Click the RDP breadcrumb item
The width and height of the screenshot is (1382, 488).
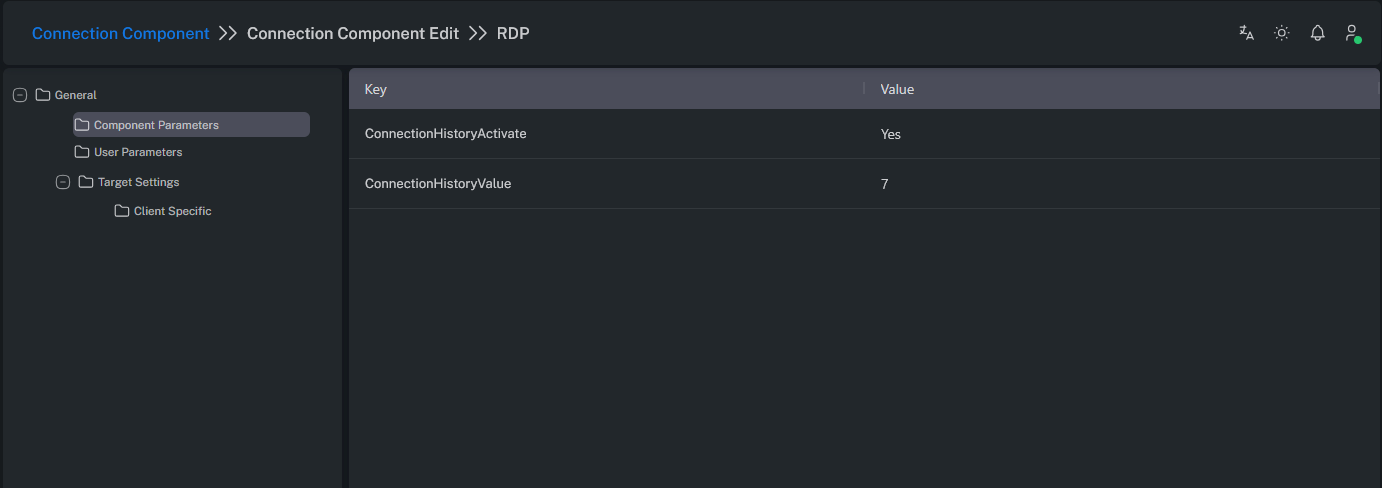coord(513,33)
